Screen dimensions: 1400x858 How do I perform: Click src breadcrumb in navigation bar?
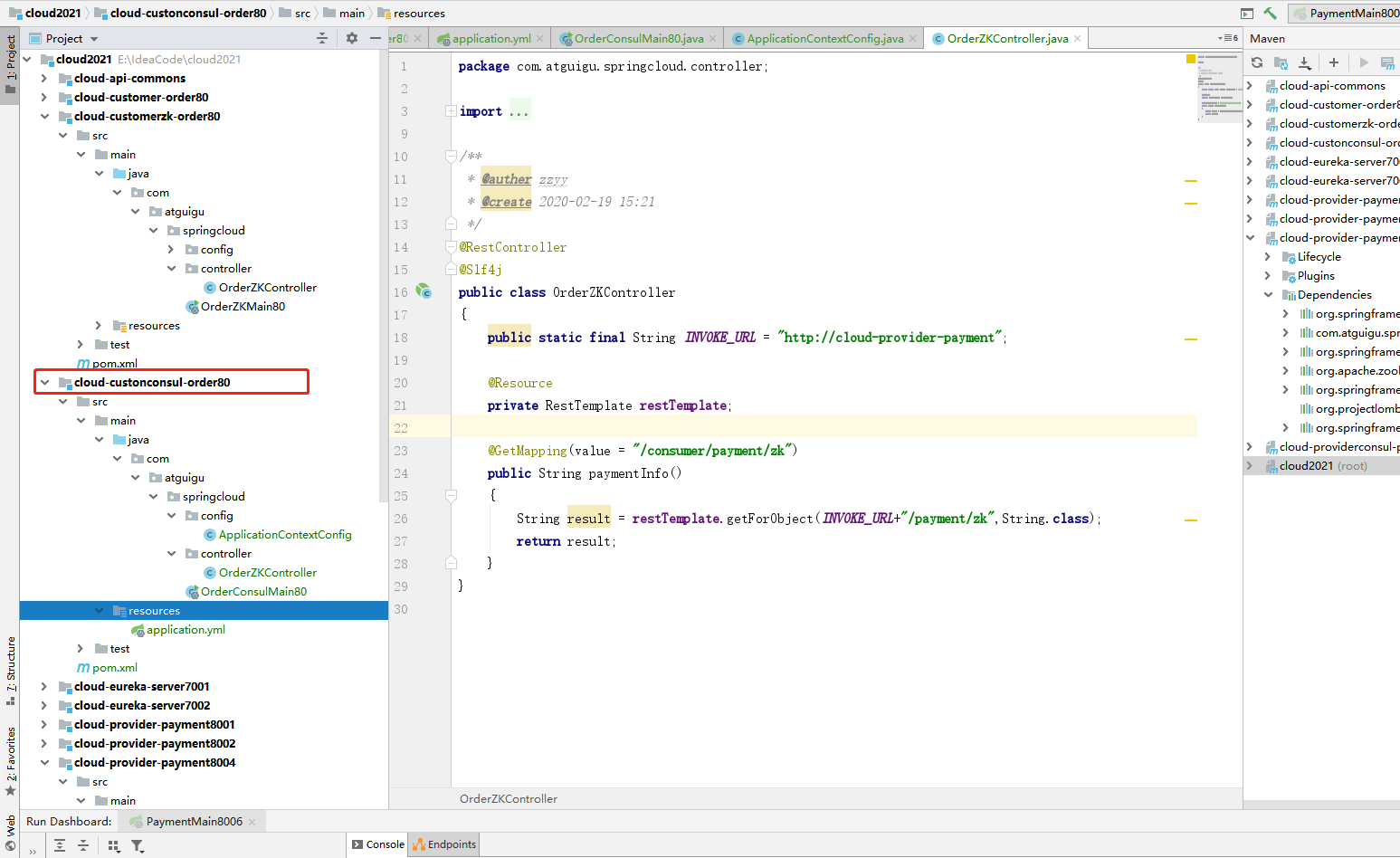(x=295, y=13)
